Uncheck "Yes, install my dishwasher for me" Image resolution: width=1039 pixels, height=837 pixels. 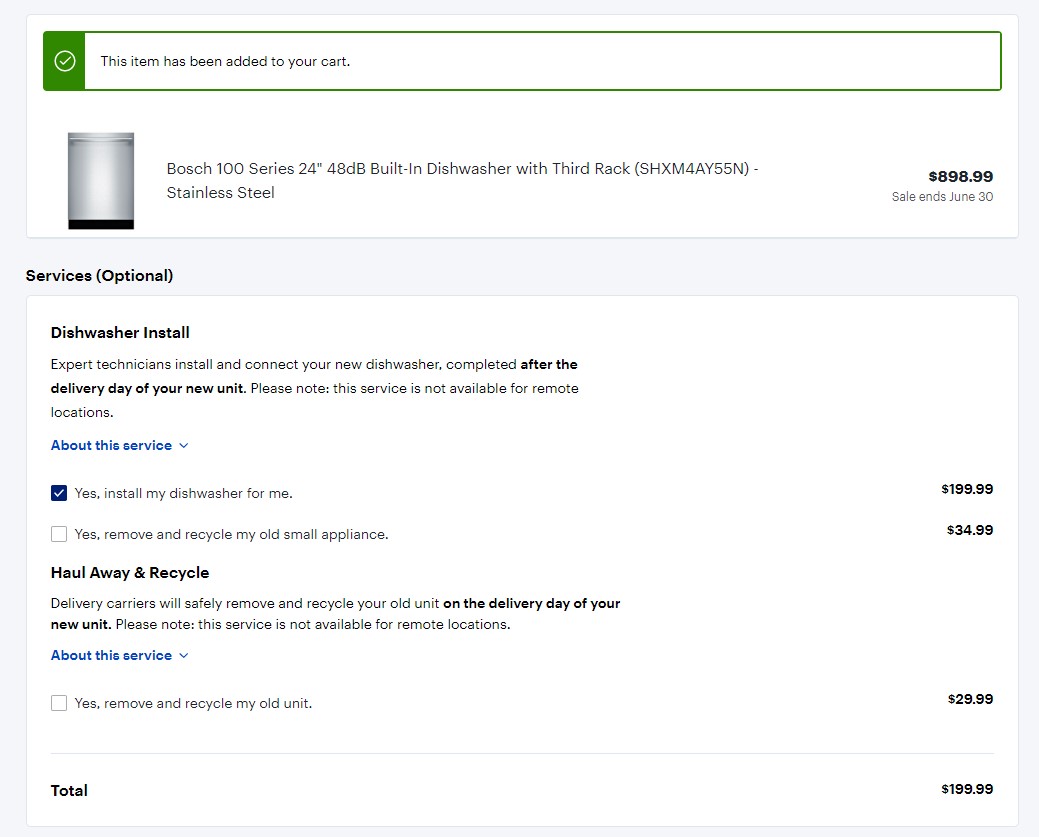pyautogui.click(x=59, y=493)
